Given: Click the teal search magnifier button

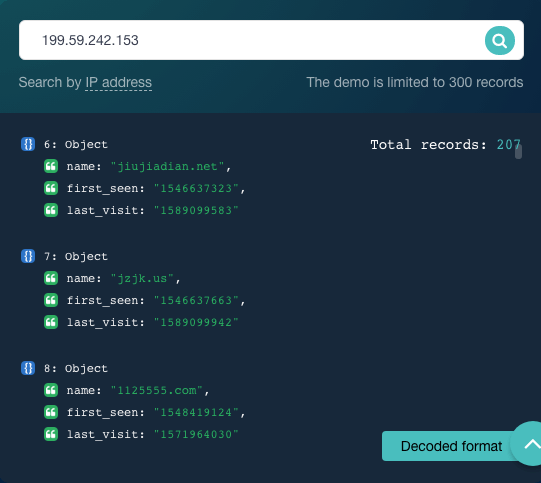Looking at the screenshot, I should [x=500, y=40].
